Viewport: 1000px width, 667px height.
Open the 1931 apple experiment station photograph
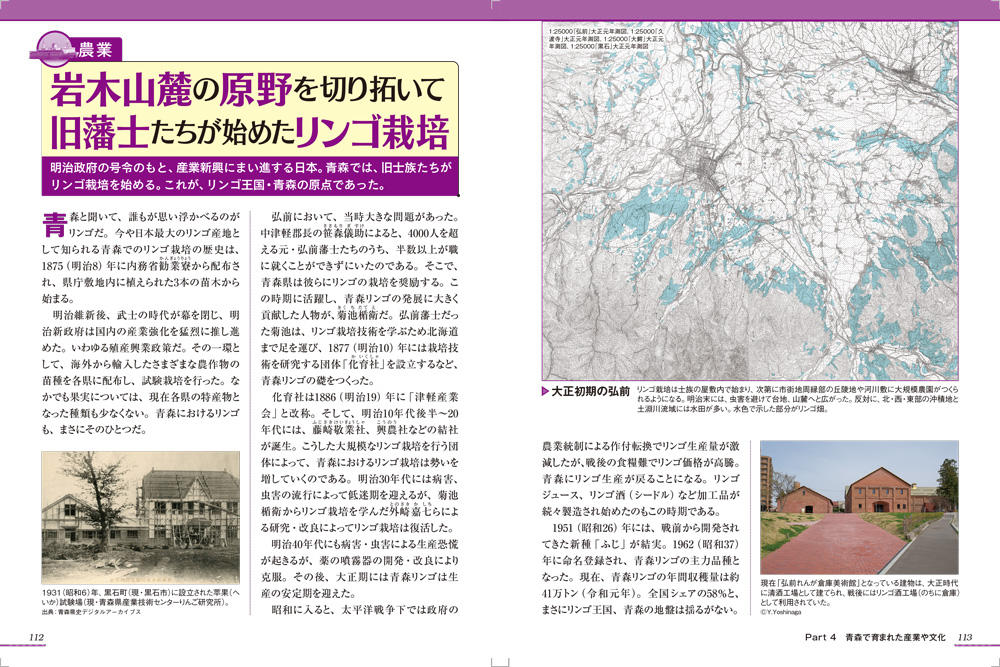click(141, 518)
